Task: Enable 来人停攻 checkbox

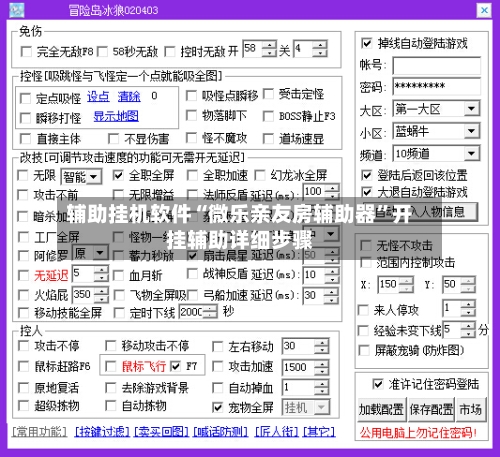Action: pos(363,310)
